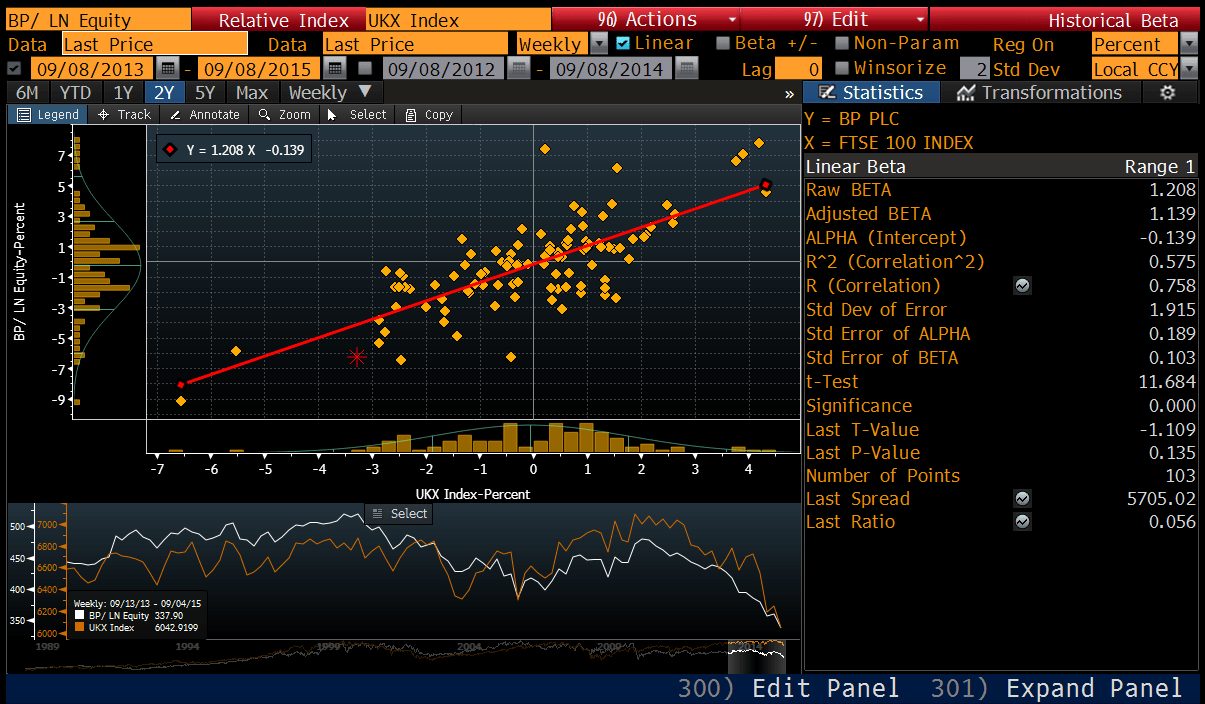The height and width of the screenshot is (704, 1205).
Task: Open calendar picker for start date 09/08/2013
Action: click(x=168, y=69)
